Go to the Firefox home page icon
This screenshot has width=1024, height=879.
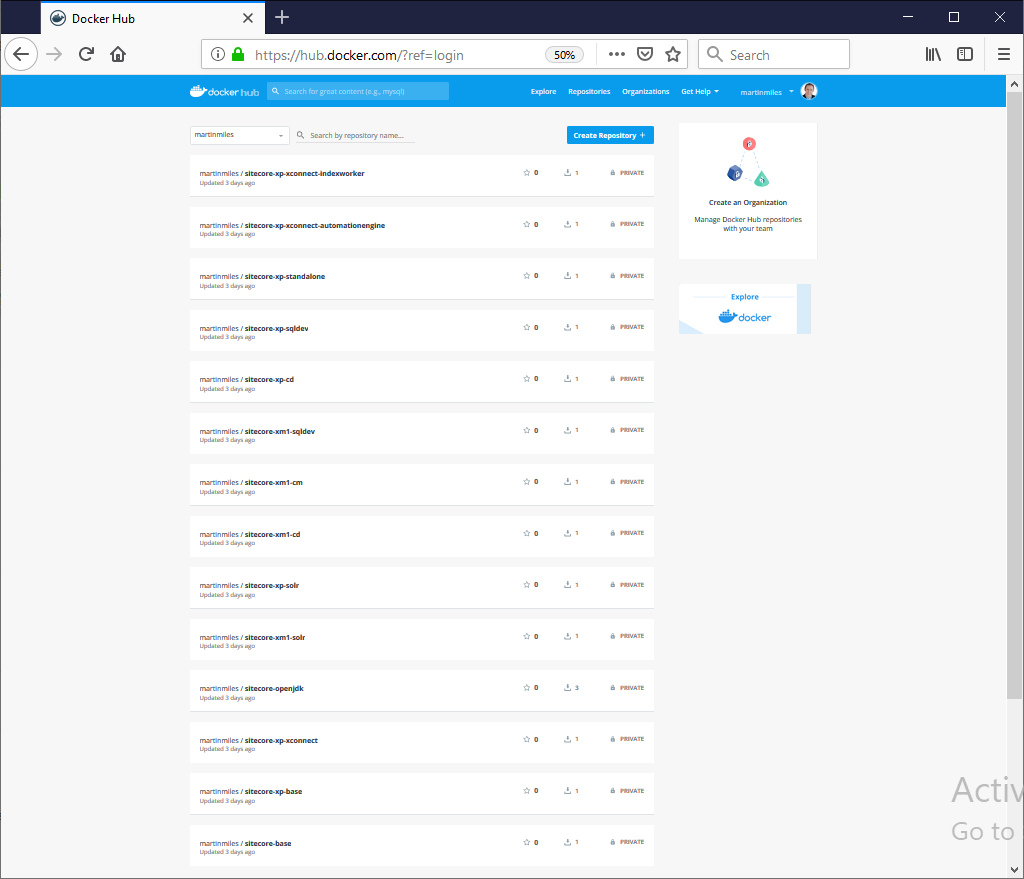[118, 55]
